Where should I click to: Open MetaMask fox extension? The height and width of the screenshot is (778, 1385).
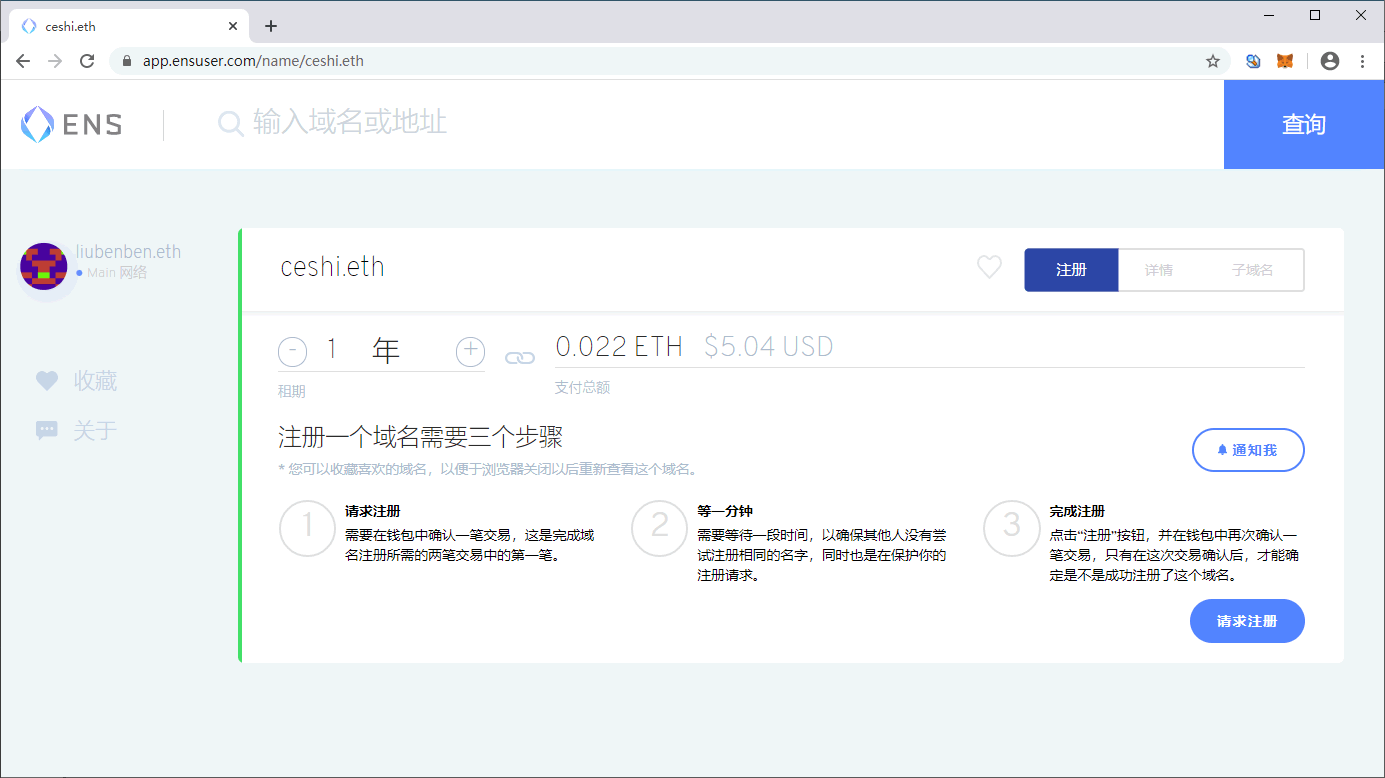click(1285, 61)
